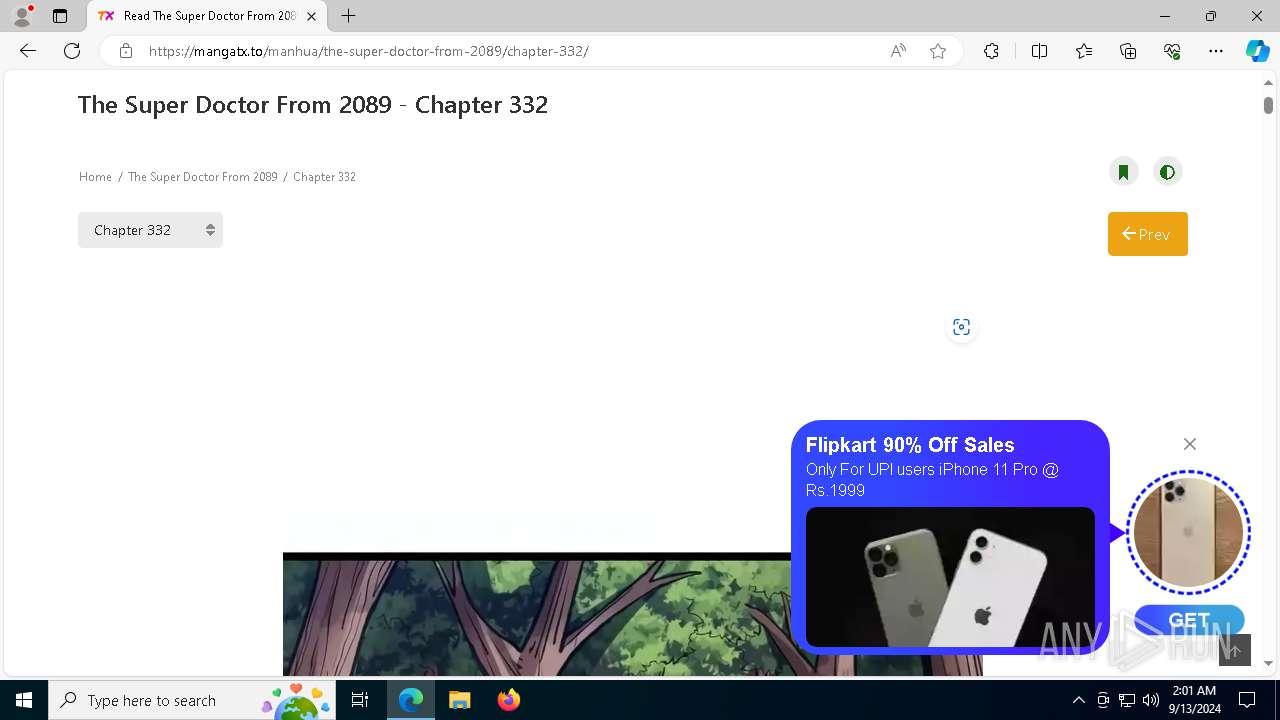Close the Super Doctor chapter tab
The width and height of the screenshot is (1280, 720).
(311, 16)
